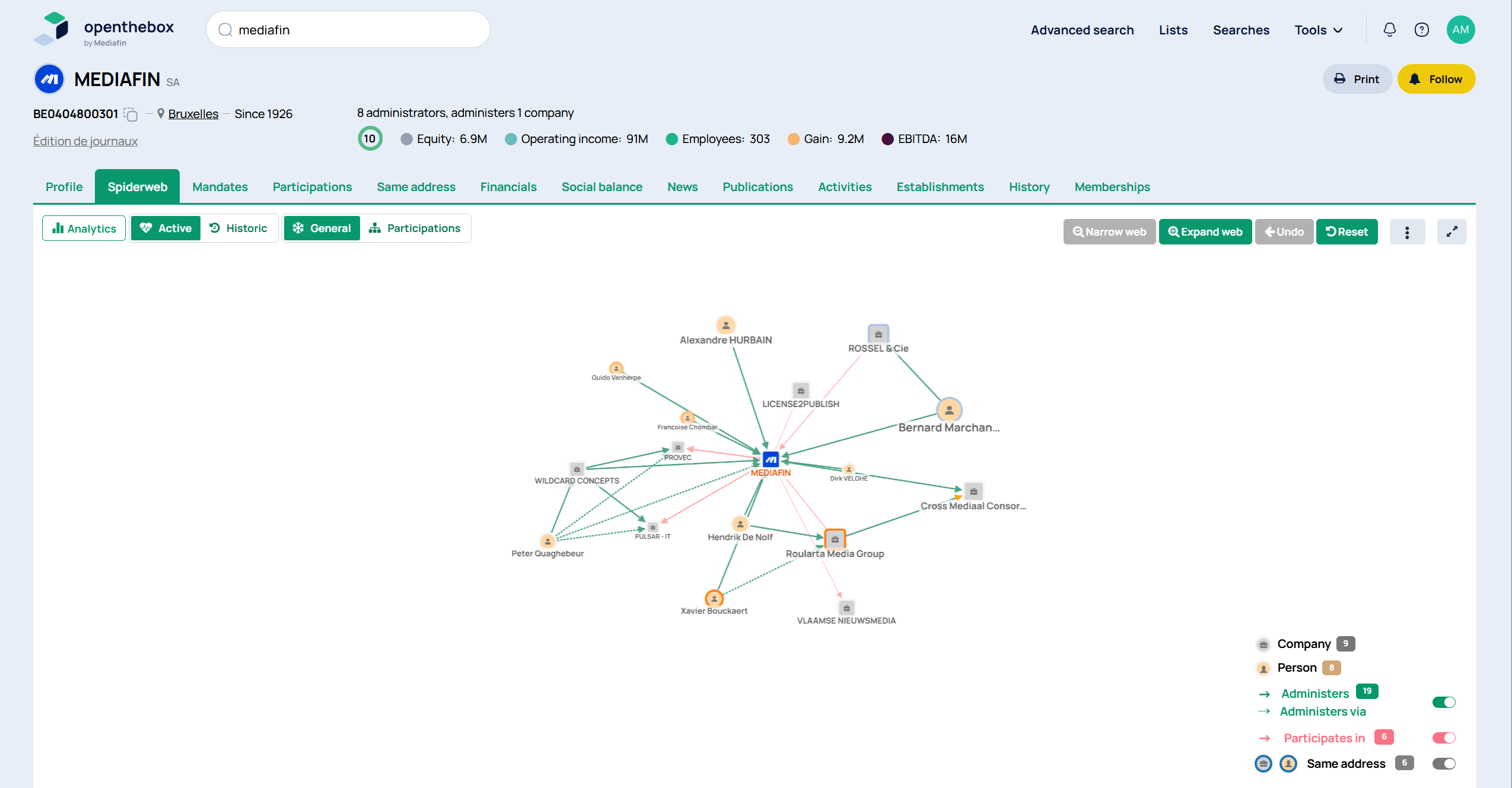Select the Xavier Bouckaert person node
Screen dimensions: 1512x788
714,598
